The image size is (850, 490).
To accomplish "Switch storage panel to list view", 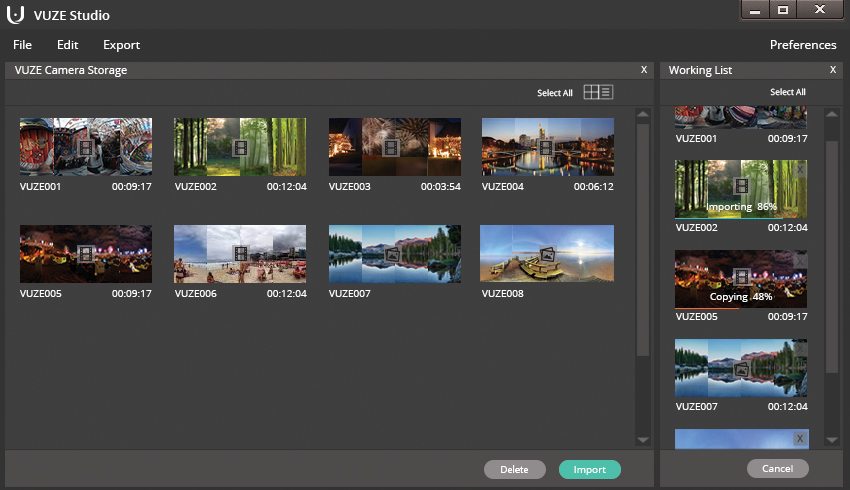I will pyautogui.click(x=607, y=92).
